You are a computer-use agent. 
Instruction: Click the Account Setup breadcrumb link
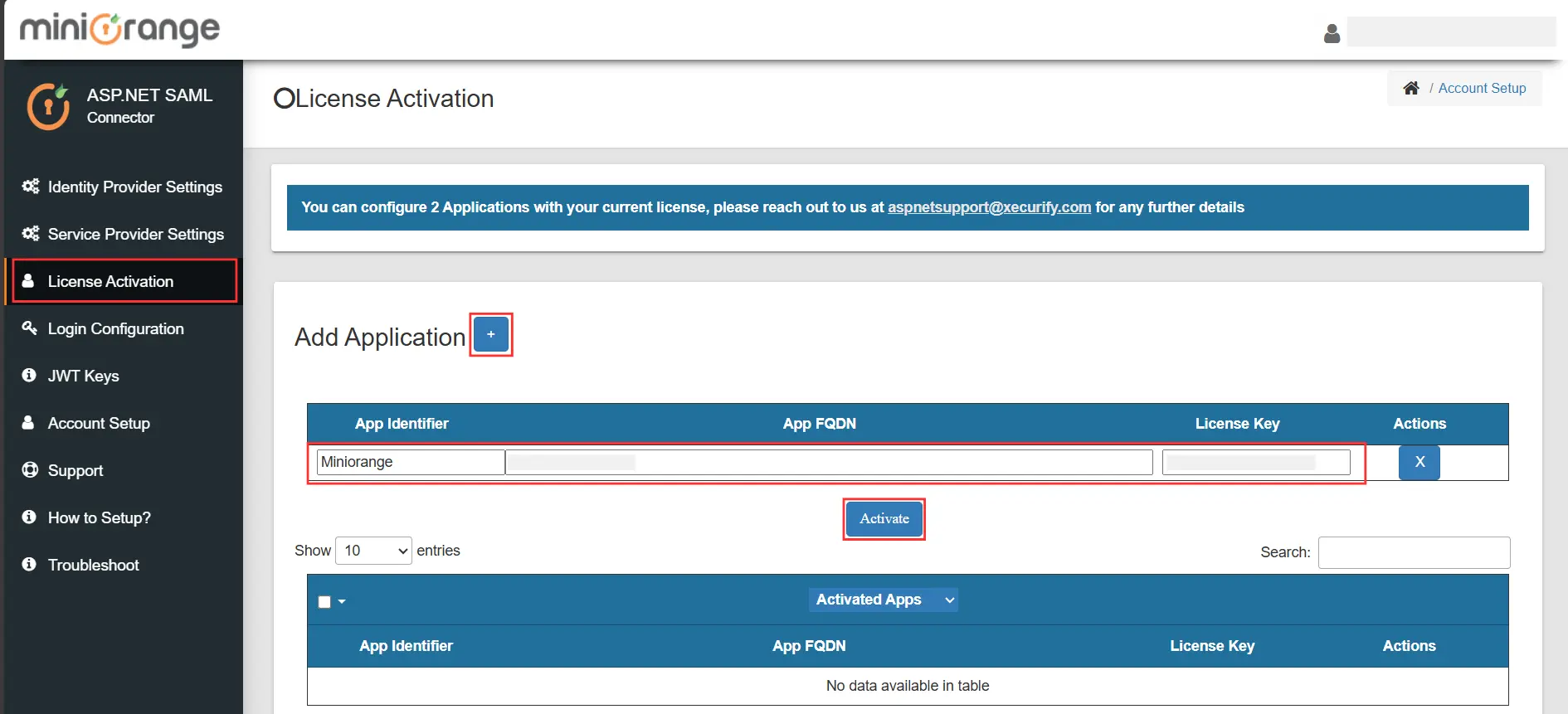click(x=1482, y=88)
